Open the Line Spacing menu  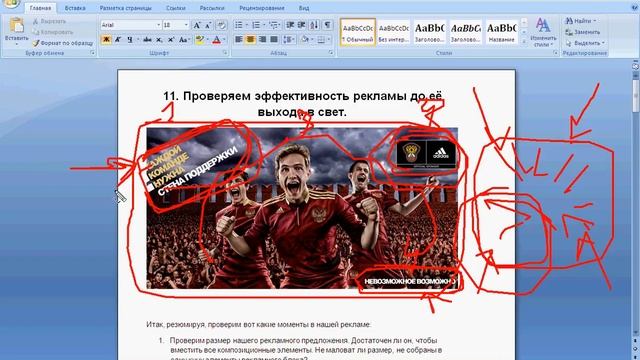tap(289, 40)
